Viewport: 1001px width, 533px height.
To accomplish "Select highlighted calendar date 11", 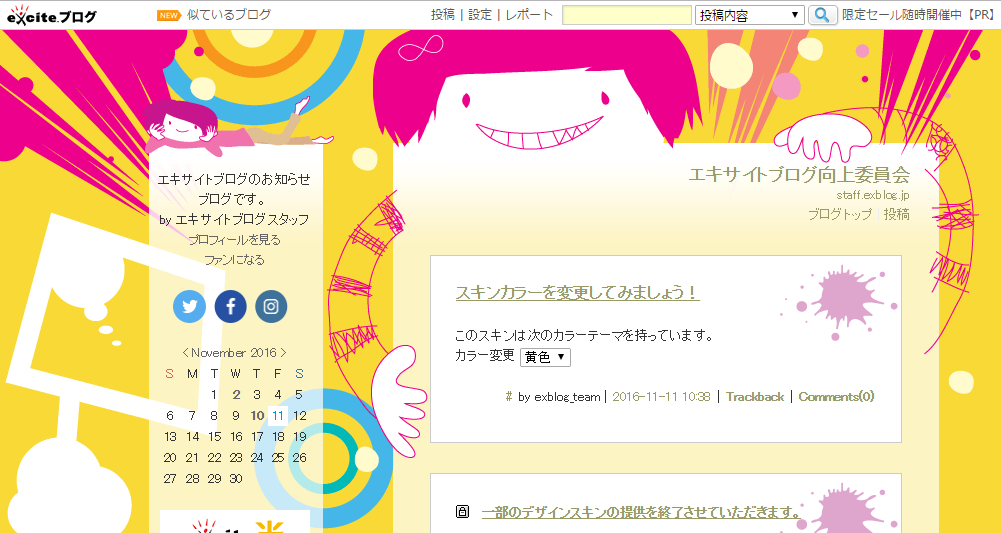I will tap(278, 416).
